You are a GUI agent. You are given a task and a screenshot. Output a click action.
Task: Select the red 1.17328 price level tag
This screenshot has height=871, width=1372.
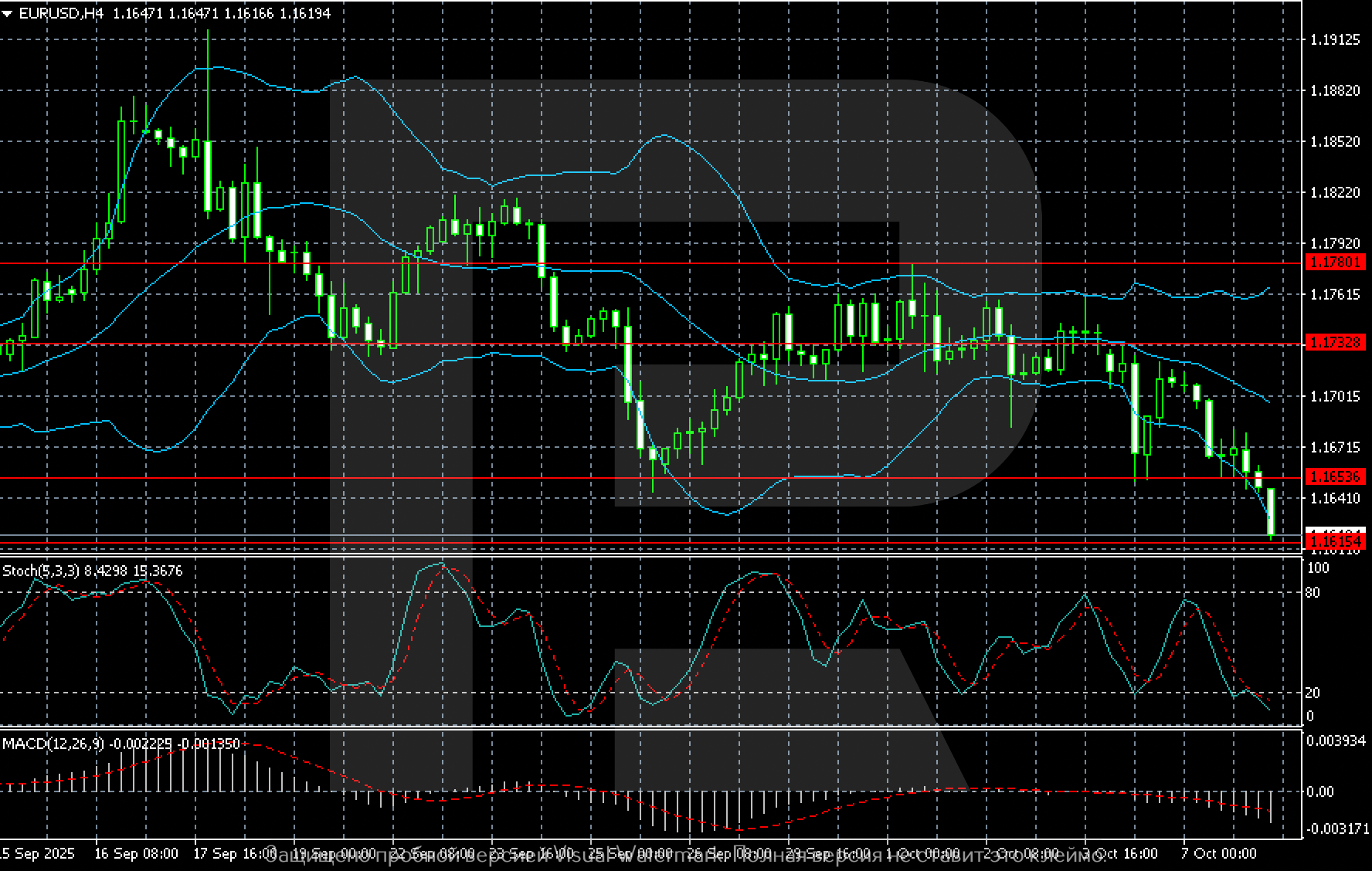coord(1334,342)
